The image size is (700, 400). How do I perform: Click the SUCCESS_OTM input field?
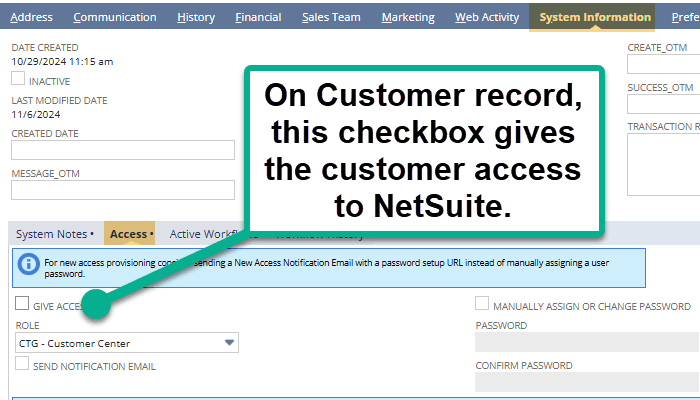[663, 104]
